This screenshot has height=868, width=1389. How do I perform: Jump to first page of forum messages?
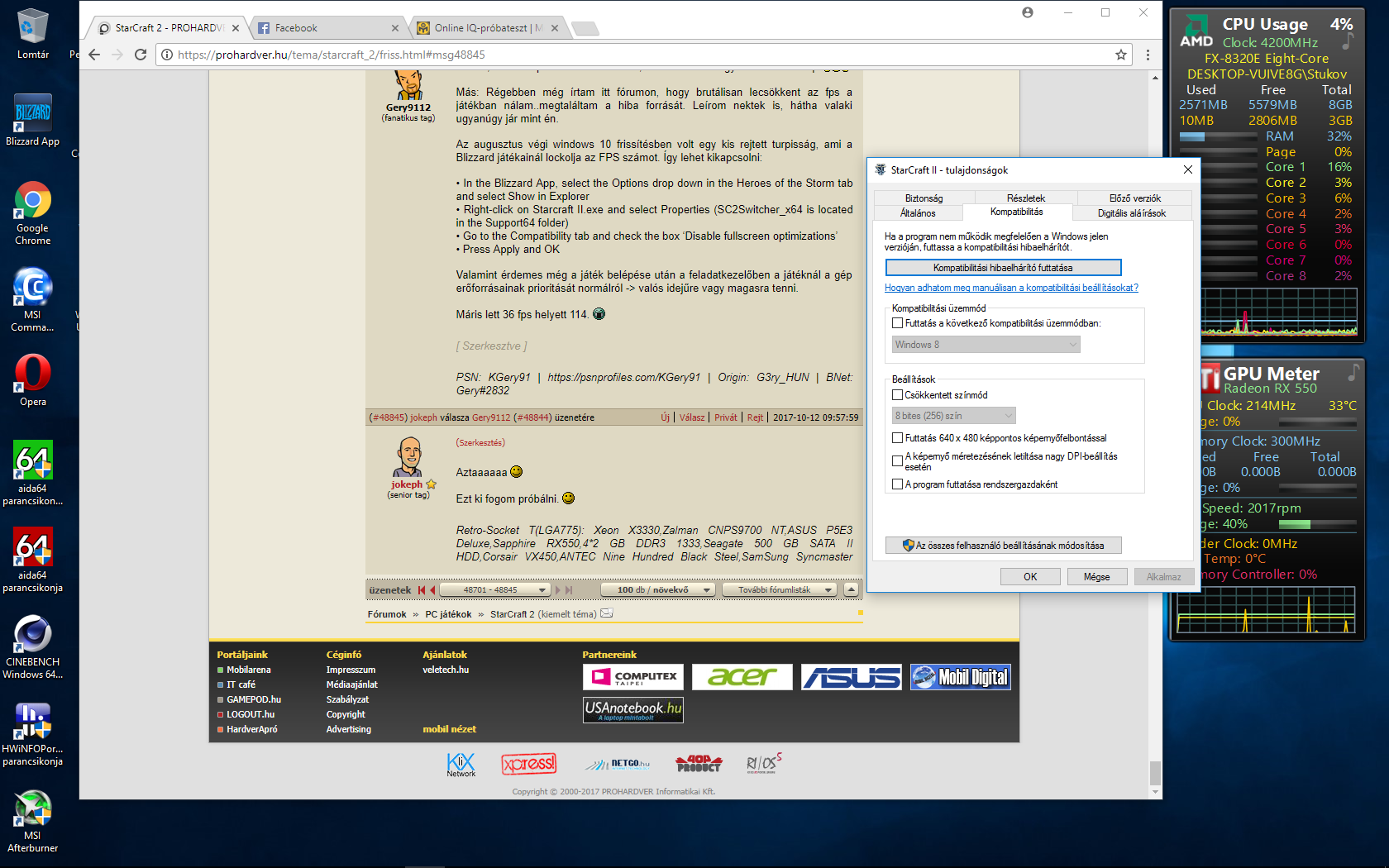[x=422, y=590]
